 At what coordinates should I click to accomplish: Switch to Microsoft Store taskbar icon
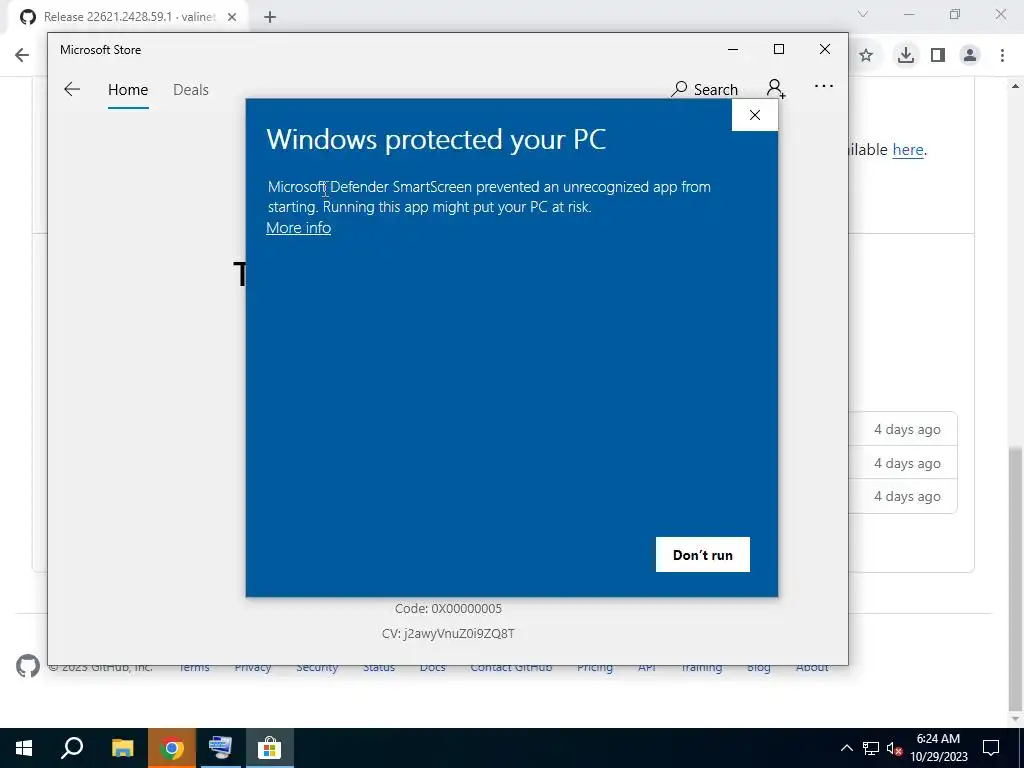[x=269, y=748]
